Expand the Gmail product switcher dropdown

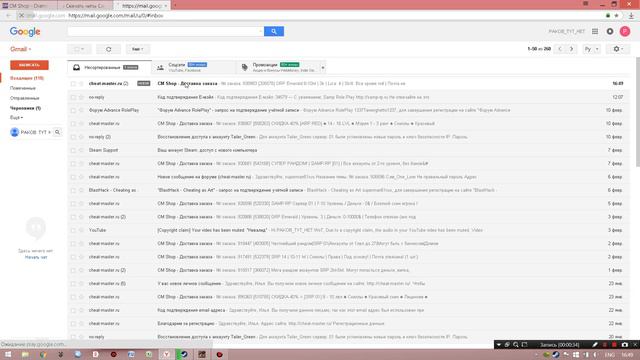[x=21, y=49]
